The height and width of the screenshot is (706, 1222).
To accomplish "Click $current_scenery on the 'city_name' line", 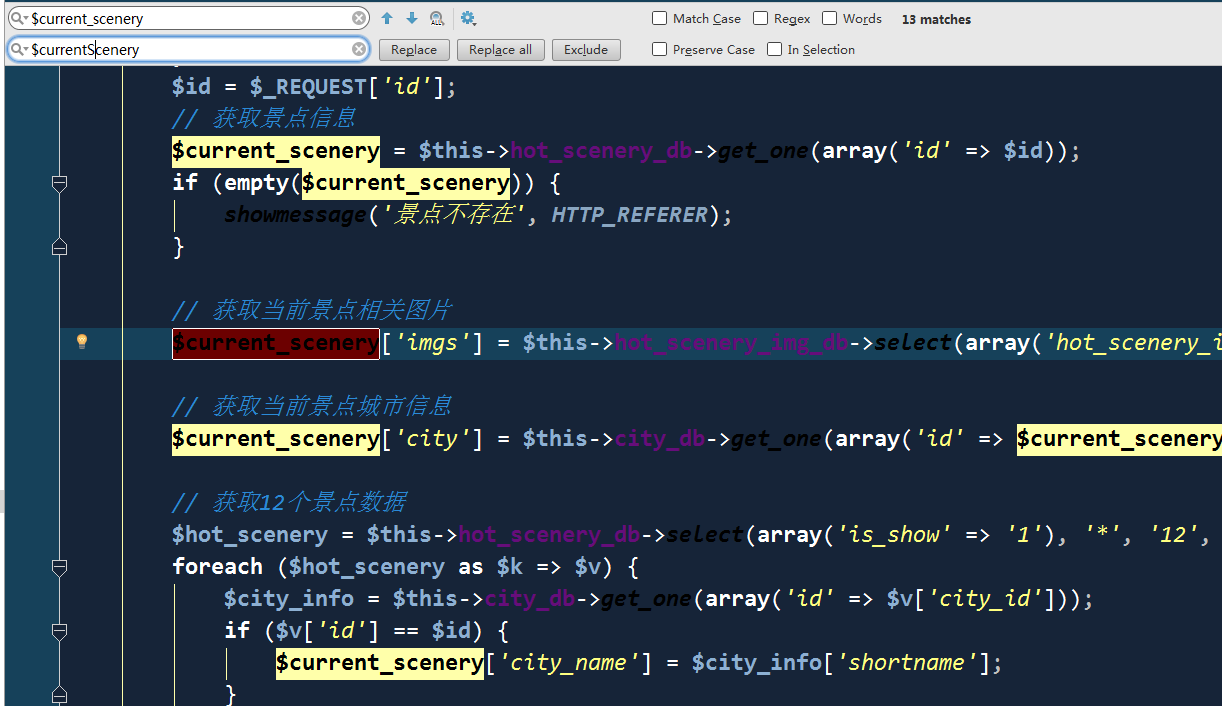I will pyautogui.click(x=380, y=663).
